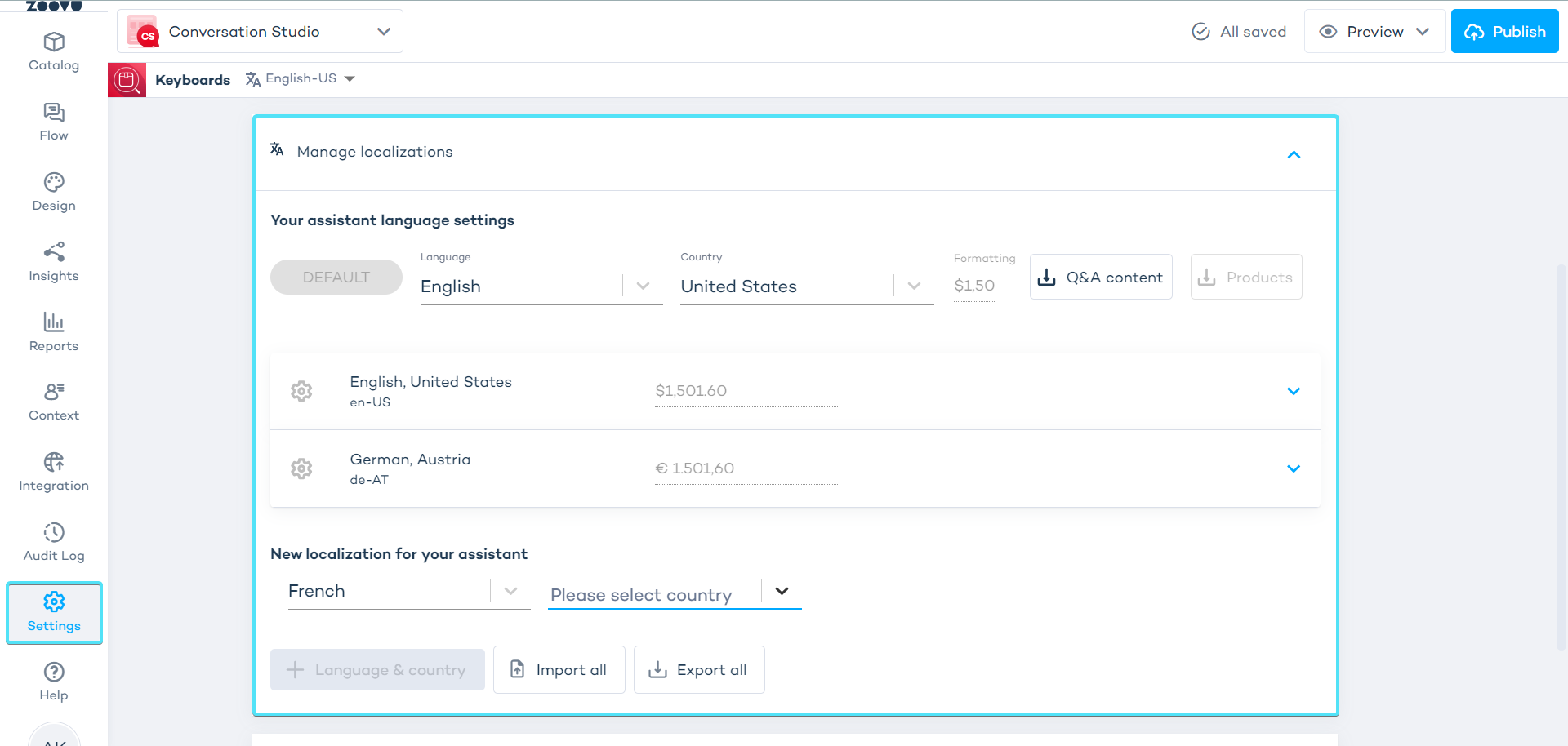Open the Help section in sidebar
The height and width of the screenshot is (746, 1568).
tap(54, 682)
